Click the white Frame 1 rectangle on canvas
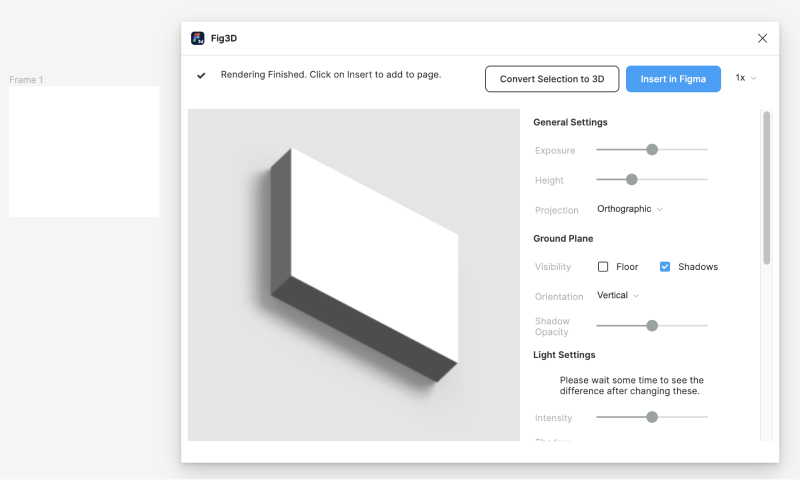This screenshot has width=800, height=480. pos(84,151)
